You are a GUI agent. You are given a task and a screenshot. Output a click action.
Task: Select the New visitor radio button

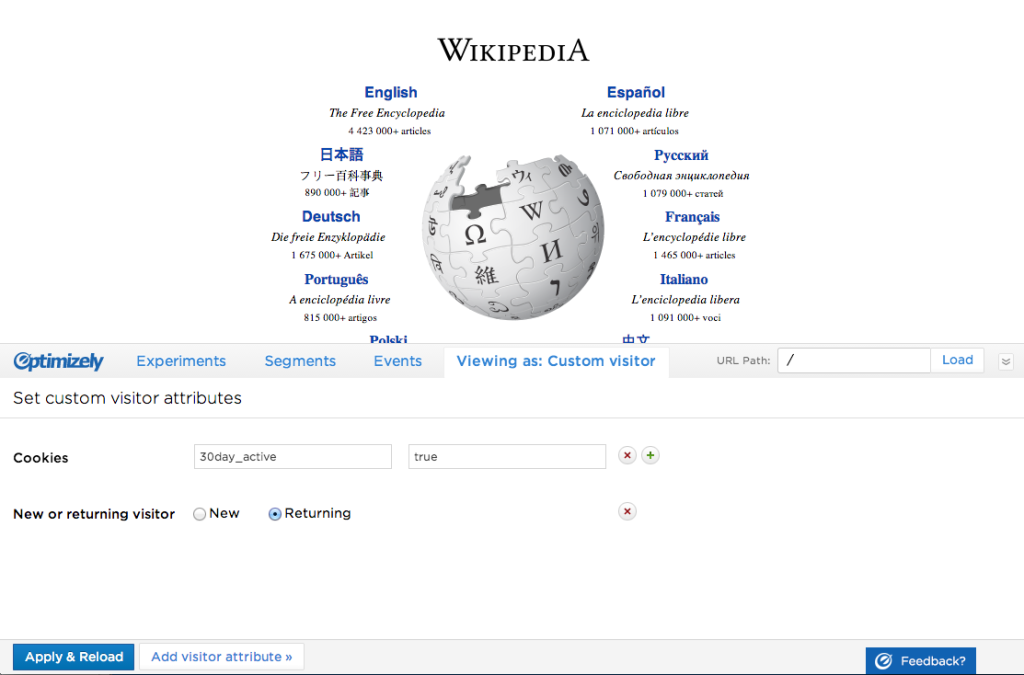pos(200,513)
